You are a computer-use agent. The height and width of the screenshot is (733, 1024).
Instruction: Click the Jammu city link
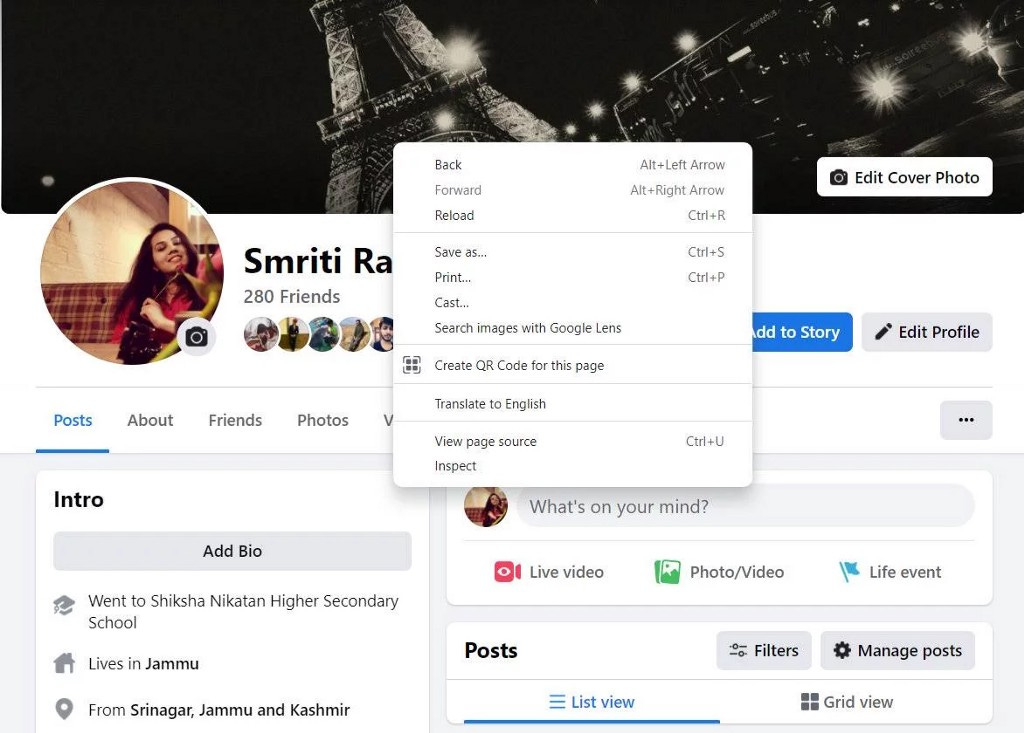172,664
